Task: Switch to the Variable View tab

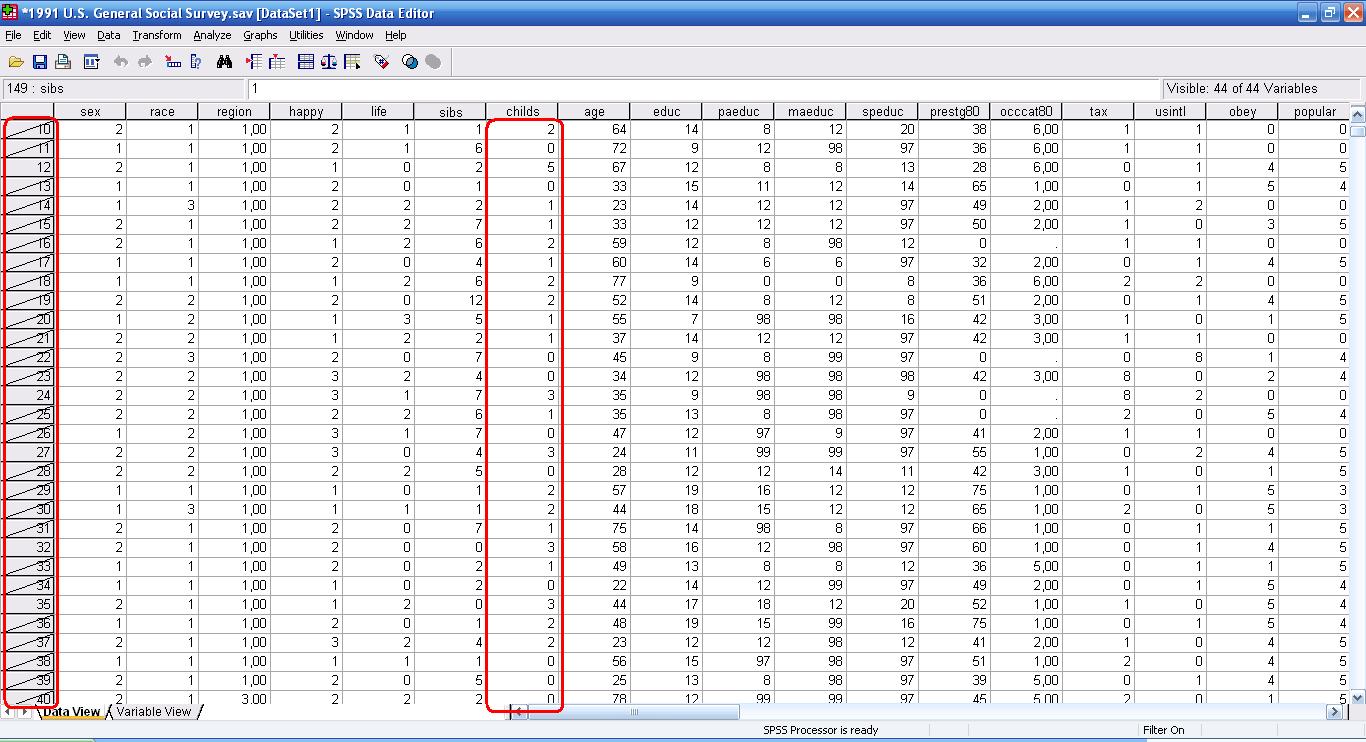Action: [154, 712]
